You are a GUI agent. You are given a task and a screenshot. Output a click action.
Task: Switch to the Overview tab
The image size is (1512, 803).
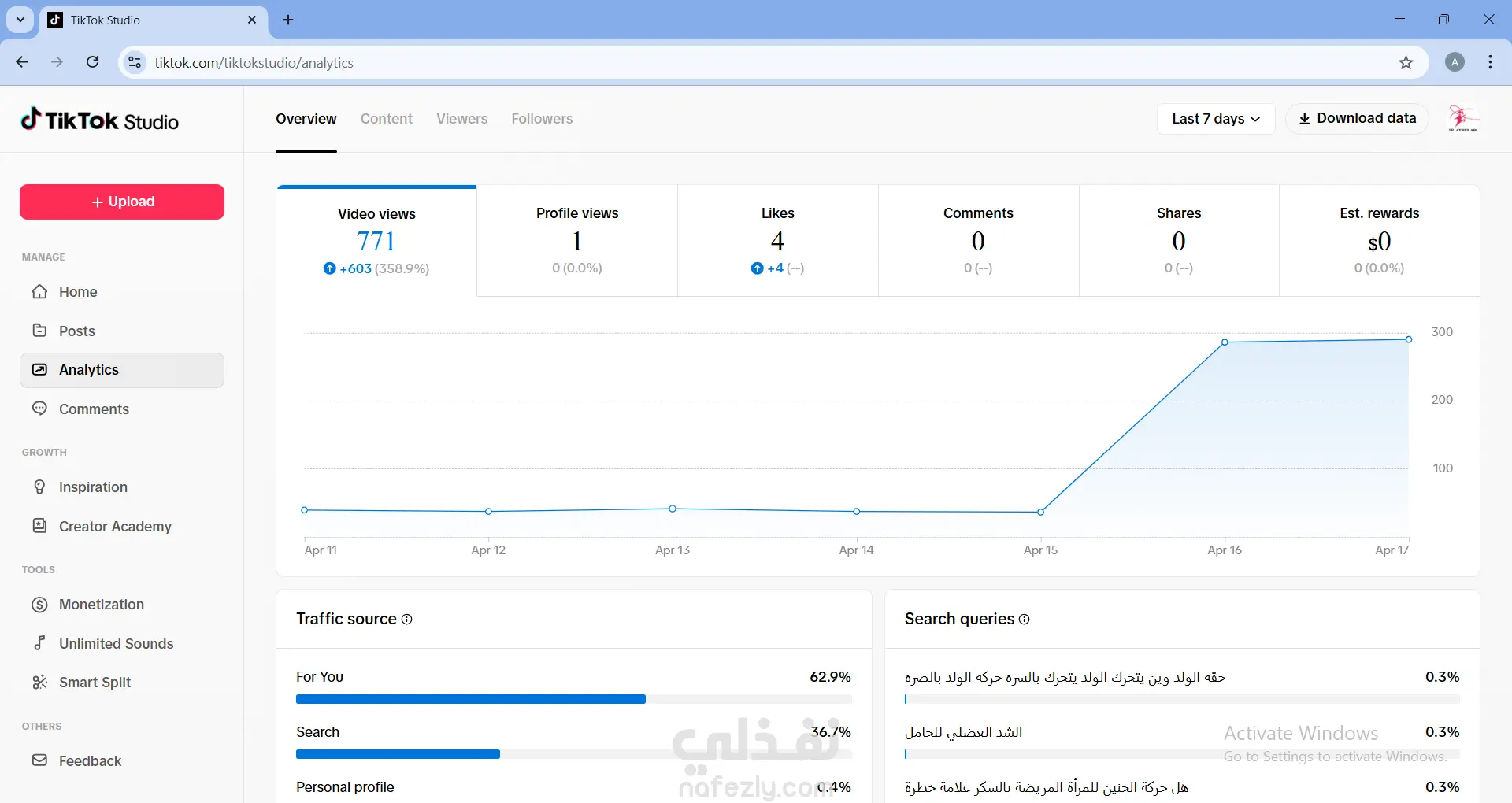coord(306,119)
